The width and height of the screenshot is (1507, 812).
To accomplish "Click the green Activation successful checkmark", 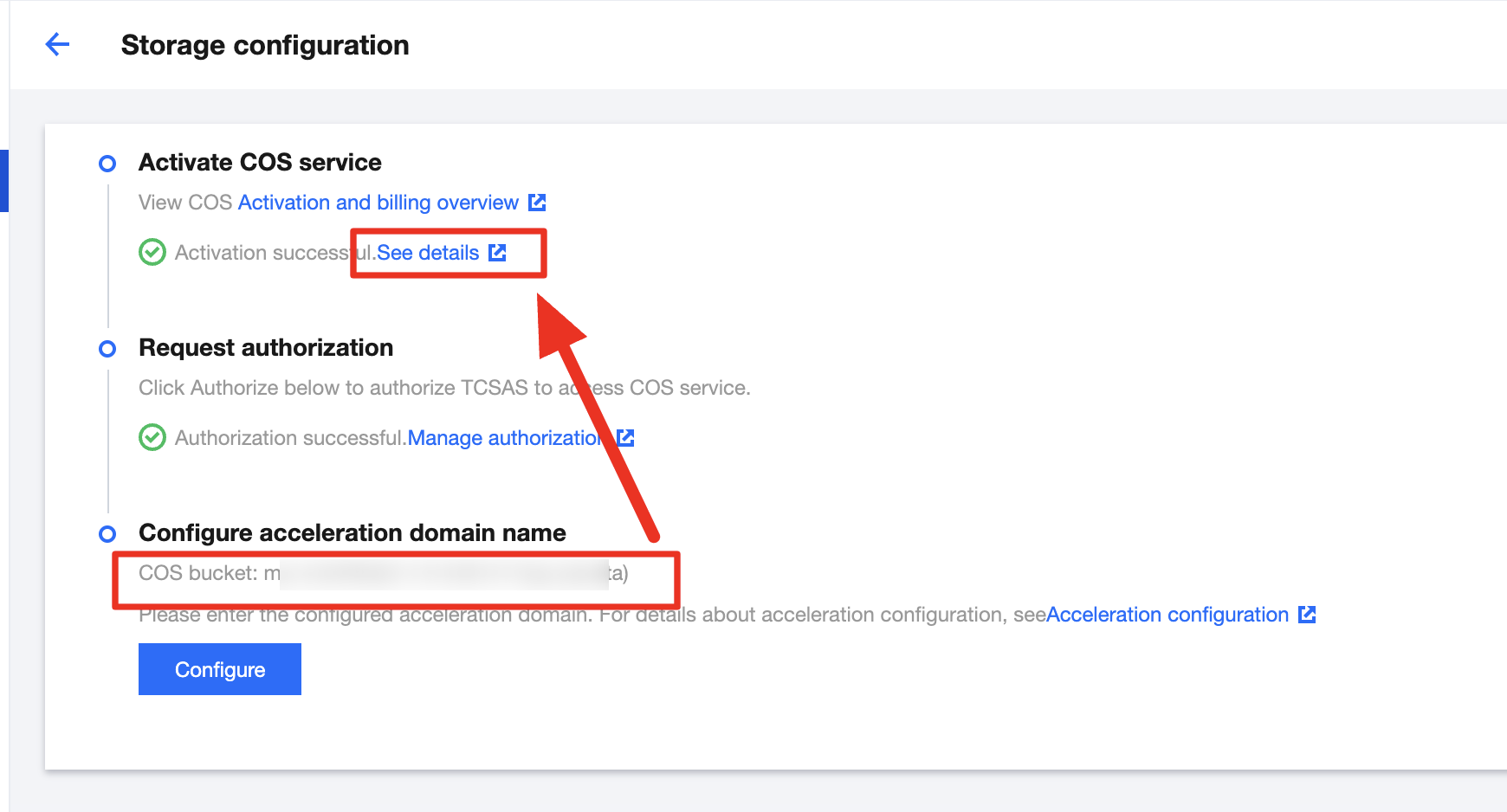I will pos(152,253).
